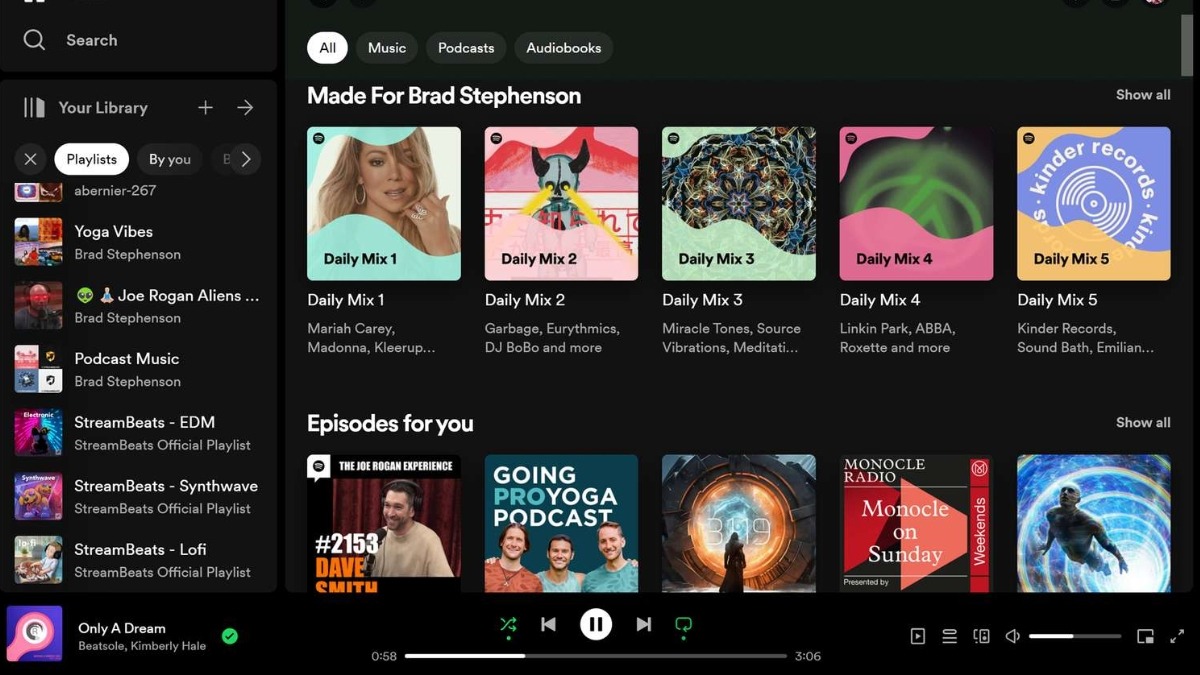Show all Episodes for you
Screen dimensions: 1200x675
(1143, 423)
